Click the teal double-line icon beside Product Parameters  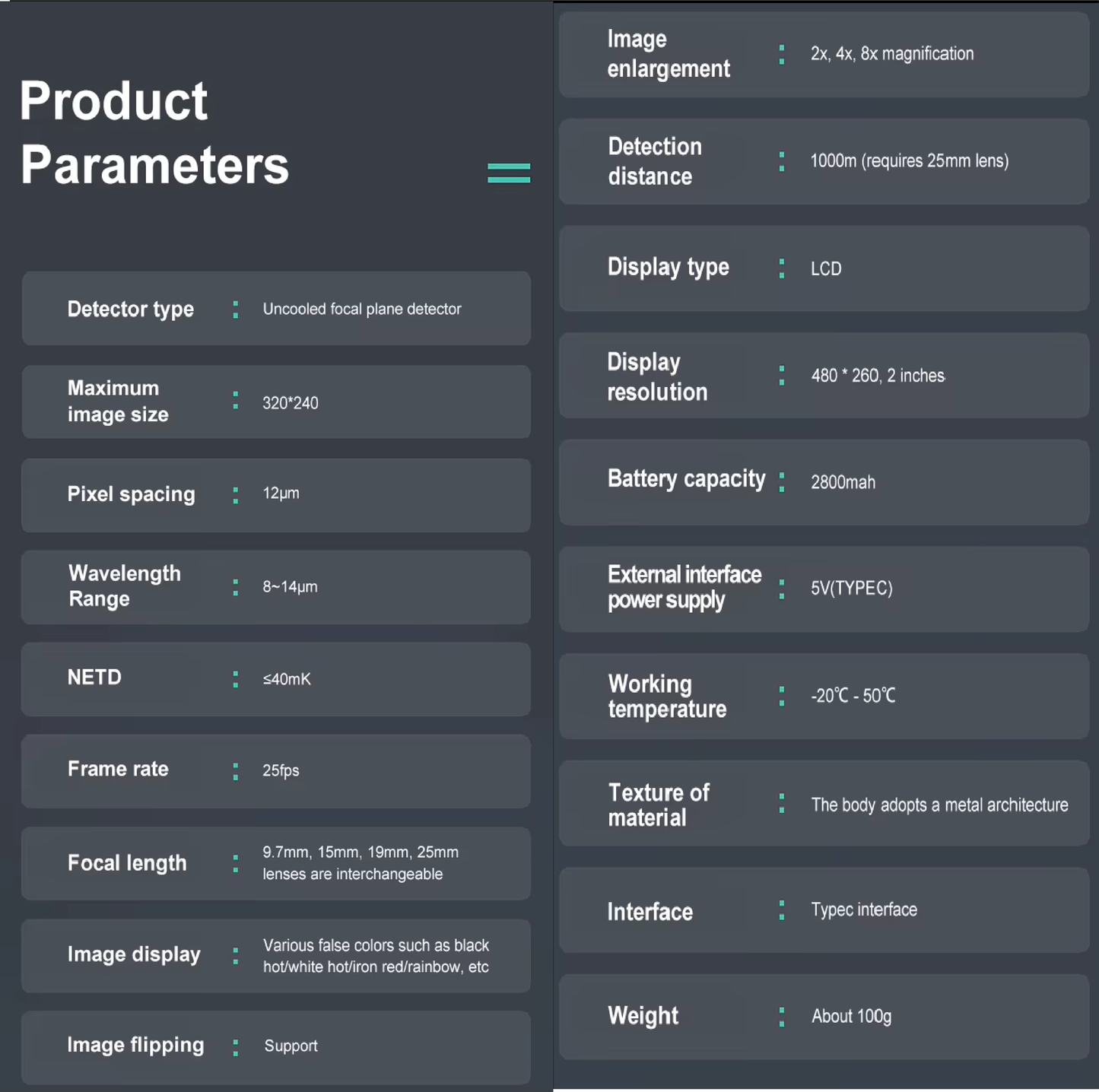[x=509, y=173]
